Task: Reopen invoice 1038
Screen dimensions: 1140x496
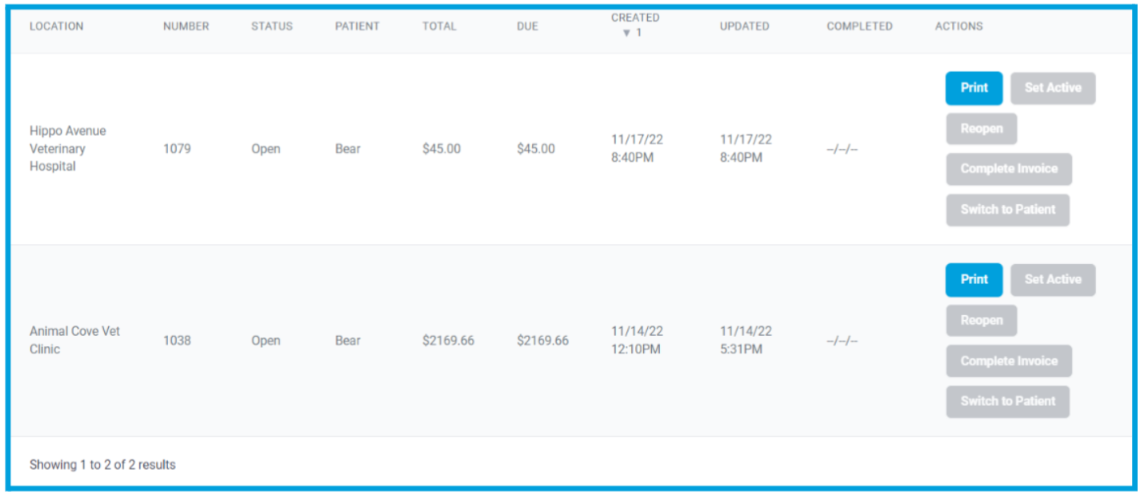Action: click(981, 321)
